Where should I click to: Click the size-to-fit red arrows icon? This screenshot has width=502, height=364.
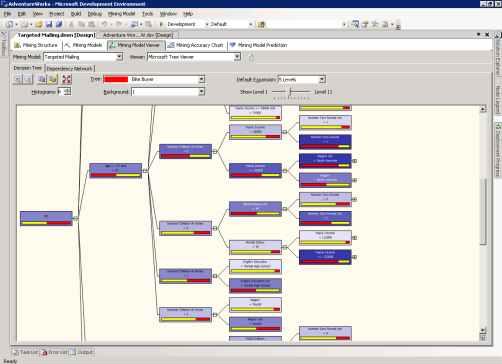[x=67, y=79]
